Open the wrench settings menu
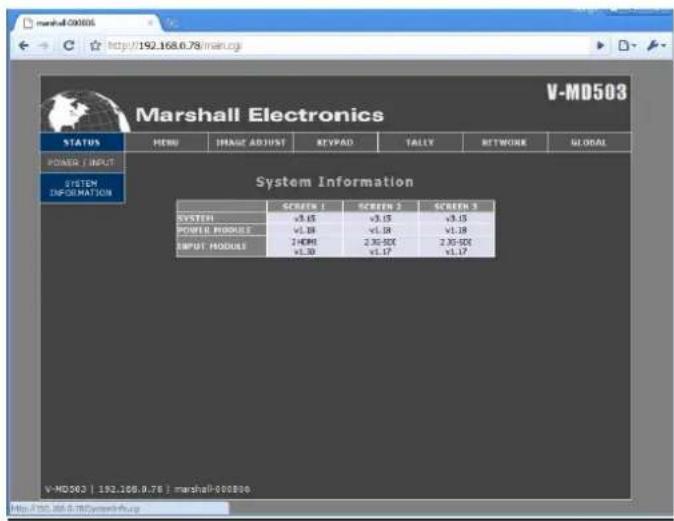Screen dimensions: 674x521 tap(656, 45)
